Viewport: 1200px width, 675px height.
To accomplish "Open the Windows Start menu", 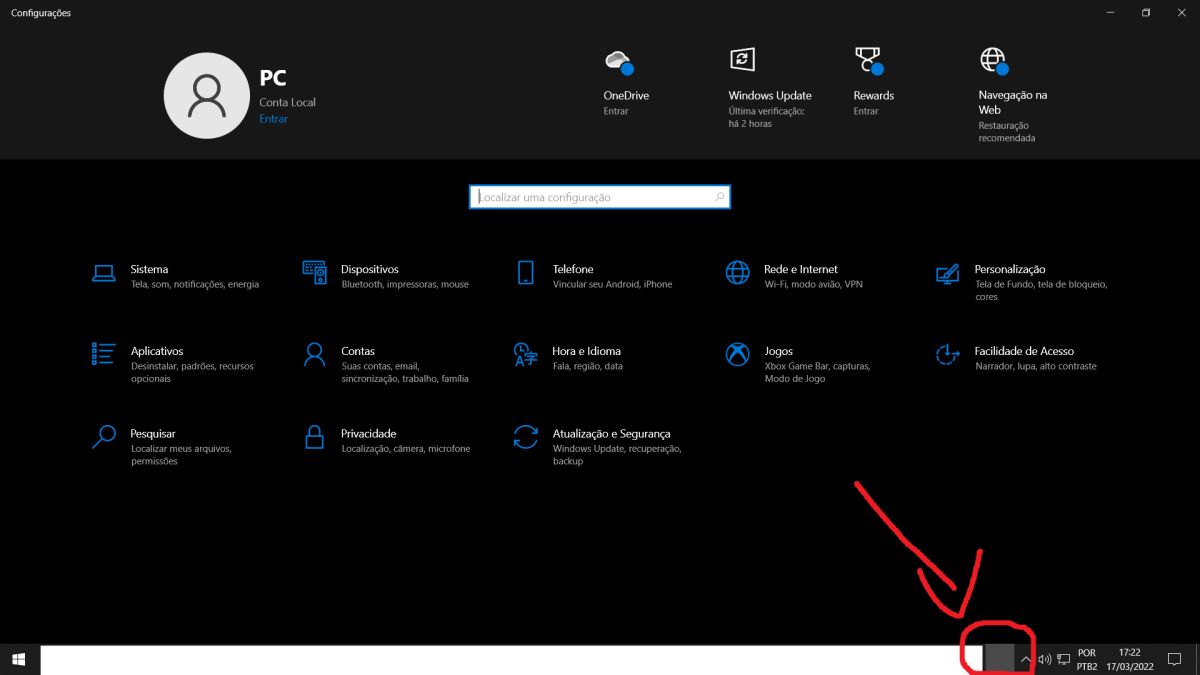I will point(19,660).
